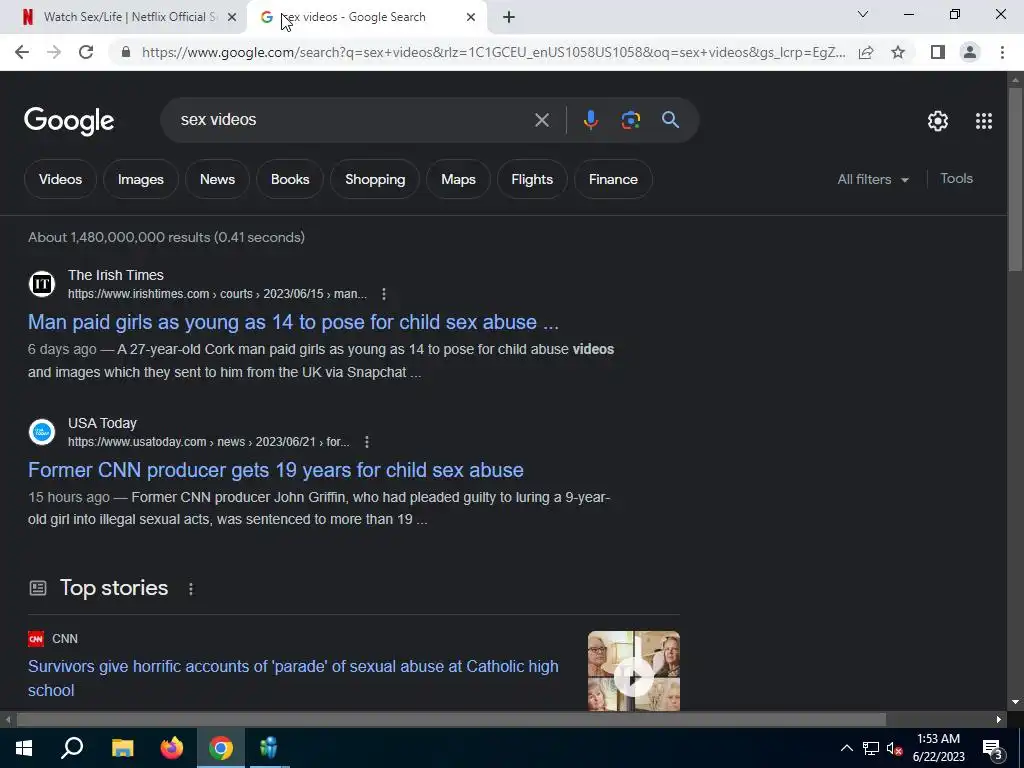Search by image with the Lens icon
Viewport: 1024px width, 768px height.
(630, 120)
